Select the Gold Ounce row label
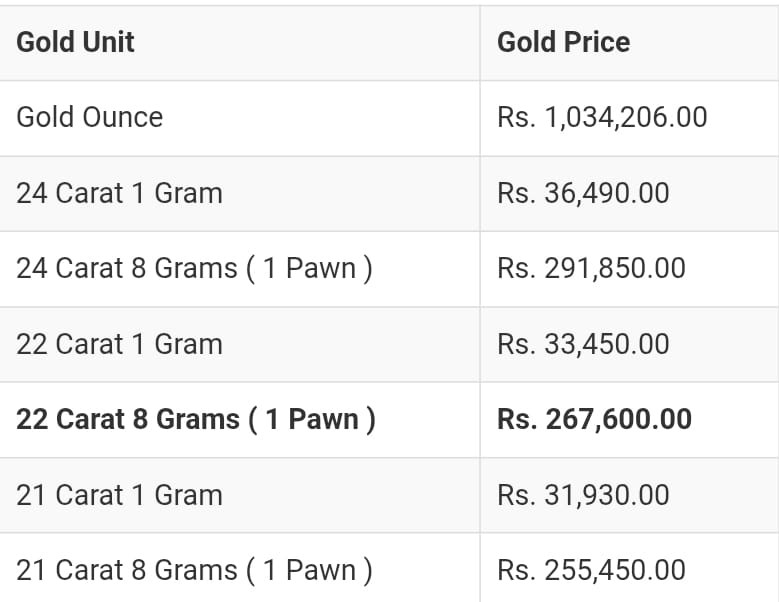Image resolution: width=779 pixels, height=602 pixels. (89, 117)
